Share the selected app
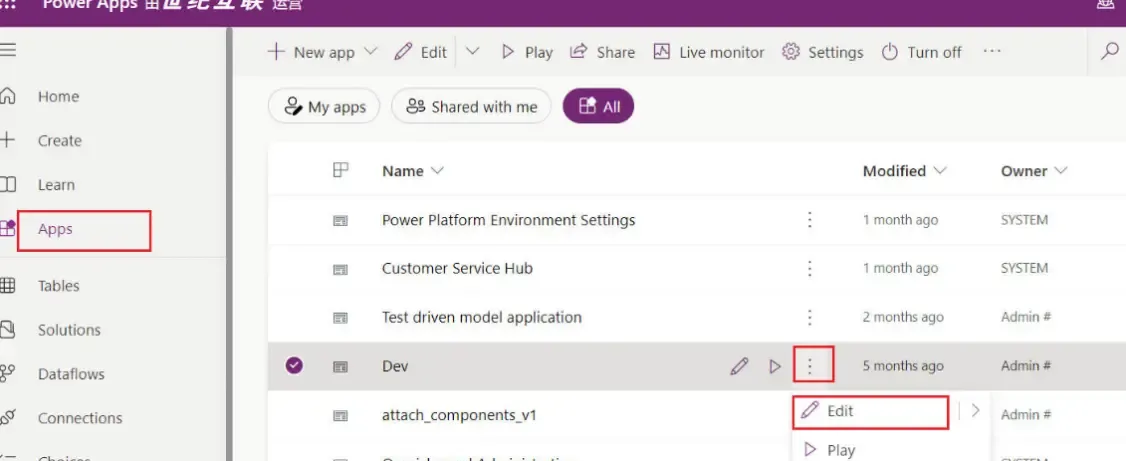Viewport: 1126px width, 461px height. (x=602, y=52)
